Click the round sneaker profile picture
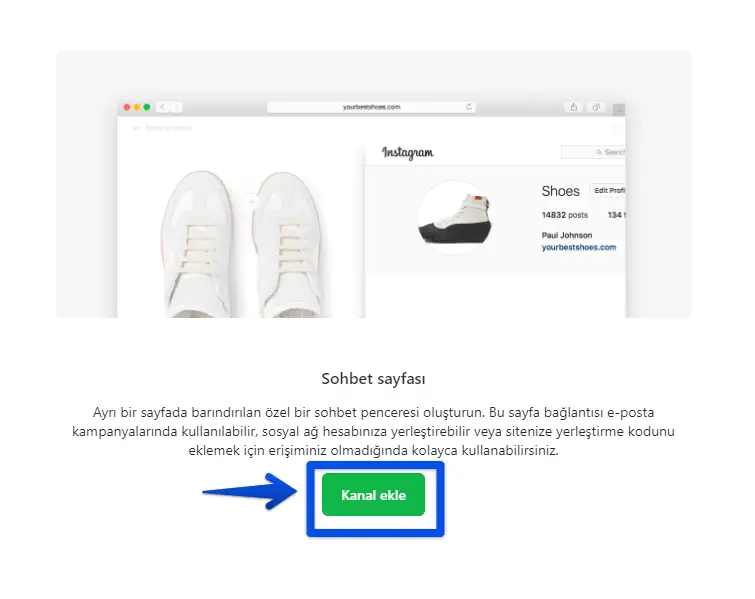Screen dimensions: 755x599 click(x=454, y=218)
